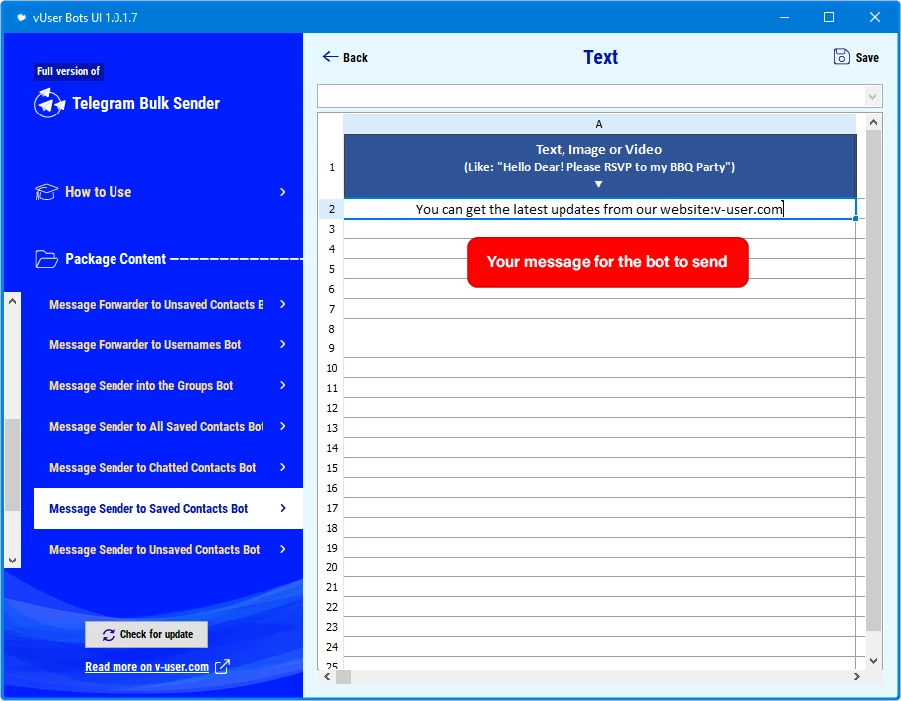Expand Message Sender to Unsaved Contacts Bot chevron
This screenshot has height=701, width=901.
(283, 549)
